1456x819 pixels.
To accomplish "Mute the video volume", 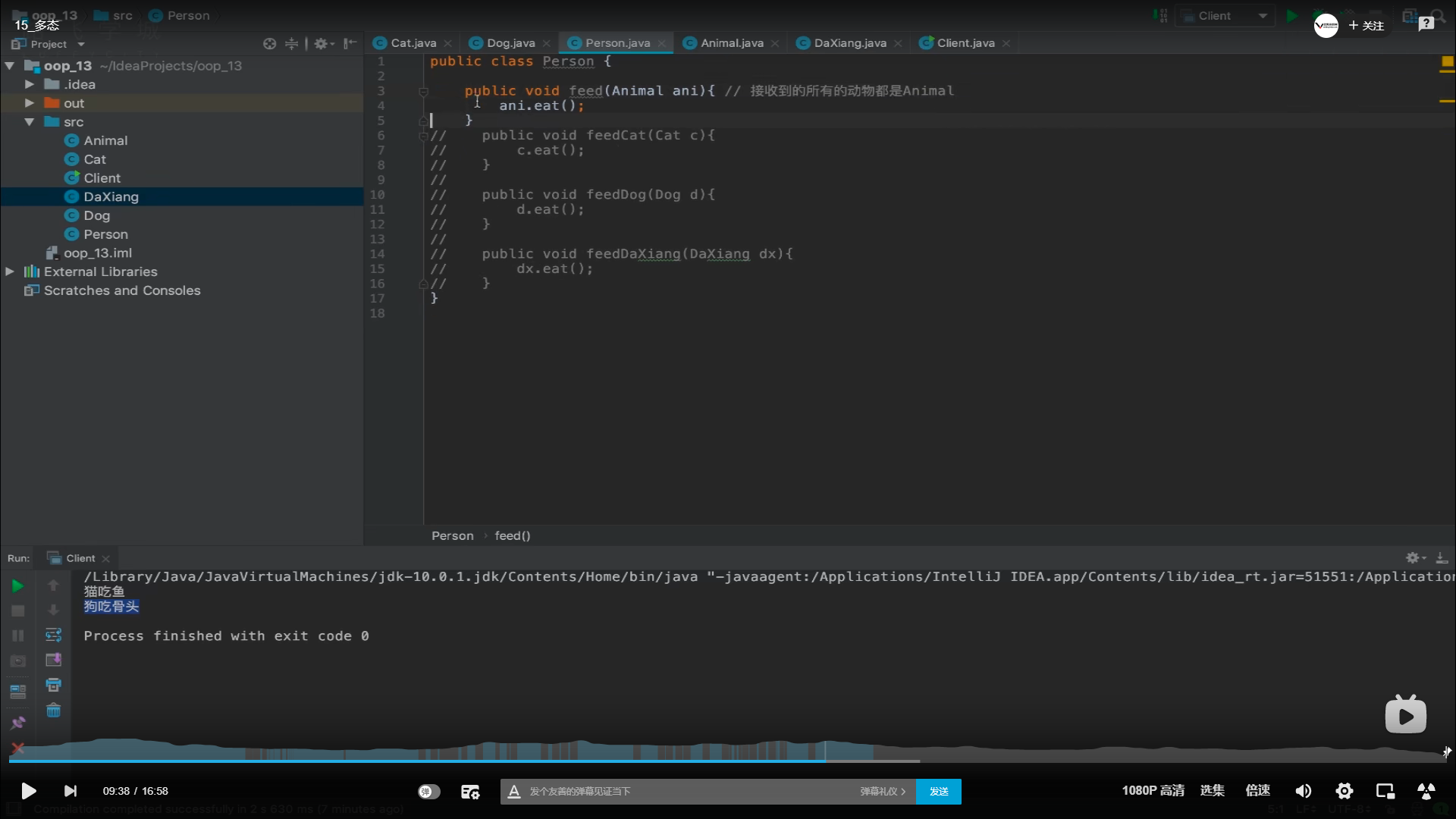I will [x=1303, y=791].
